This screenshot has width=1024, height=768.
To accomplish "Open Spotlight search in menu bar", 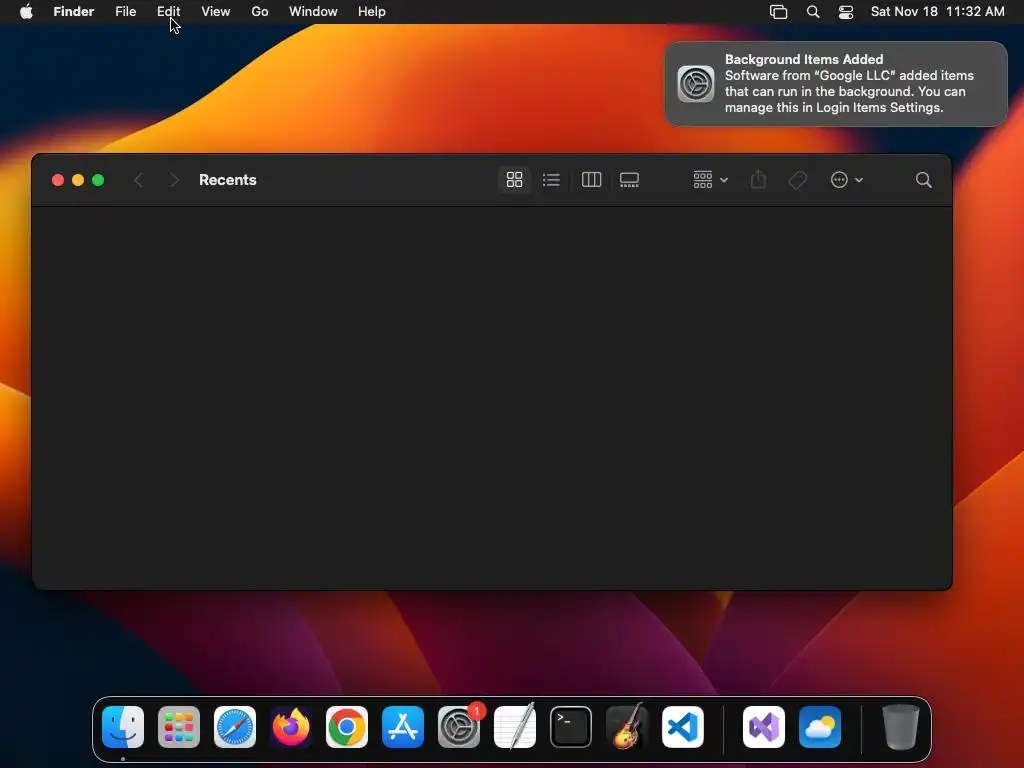I will [813, 11].
